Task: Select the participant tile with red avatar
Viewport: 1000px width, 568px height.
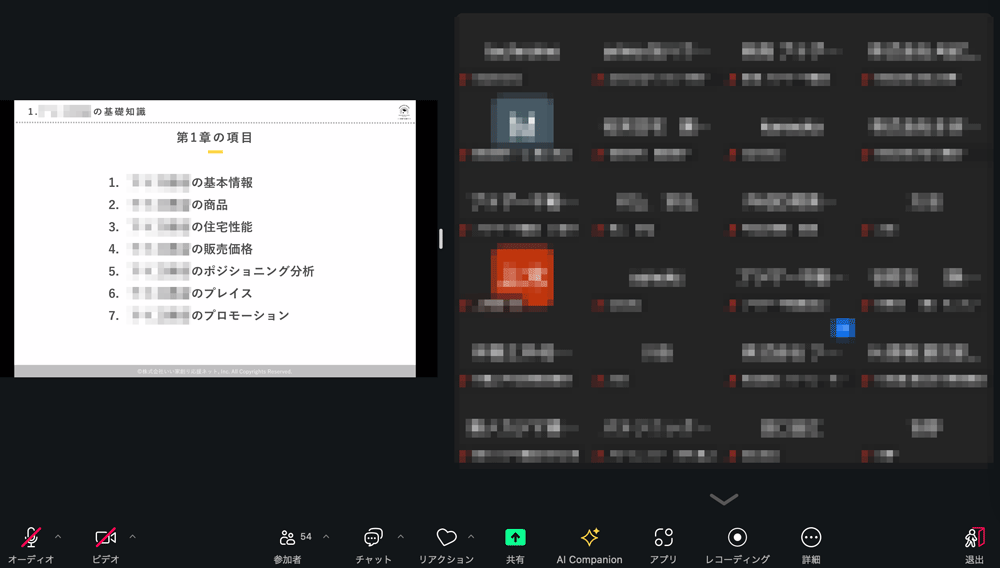Action: click(522, 277)
